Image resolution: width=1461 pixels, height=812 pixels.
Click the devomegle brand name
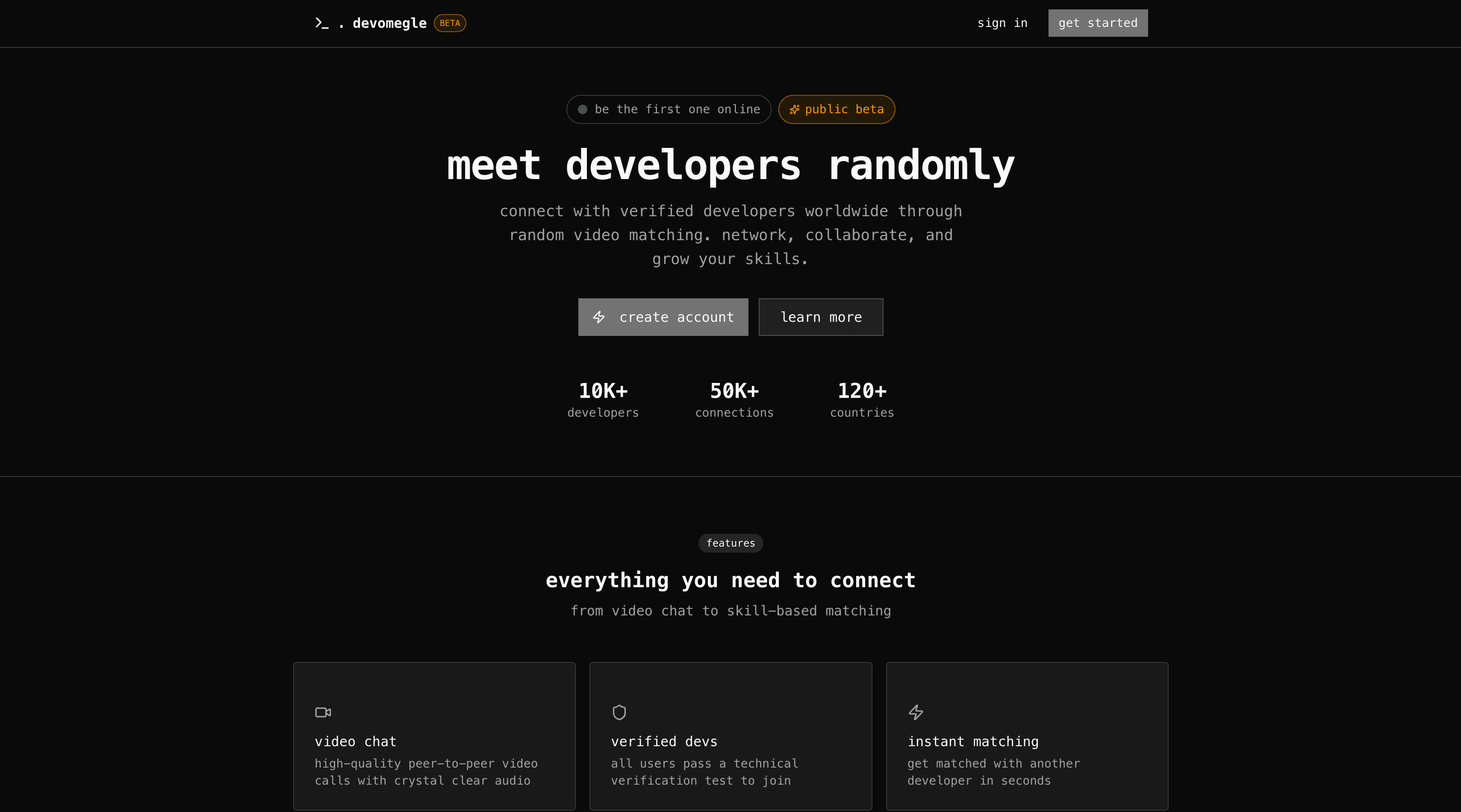point(389,23)
